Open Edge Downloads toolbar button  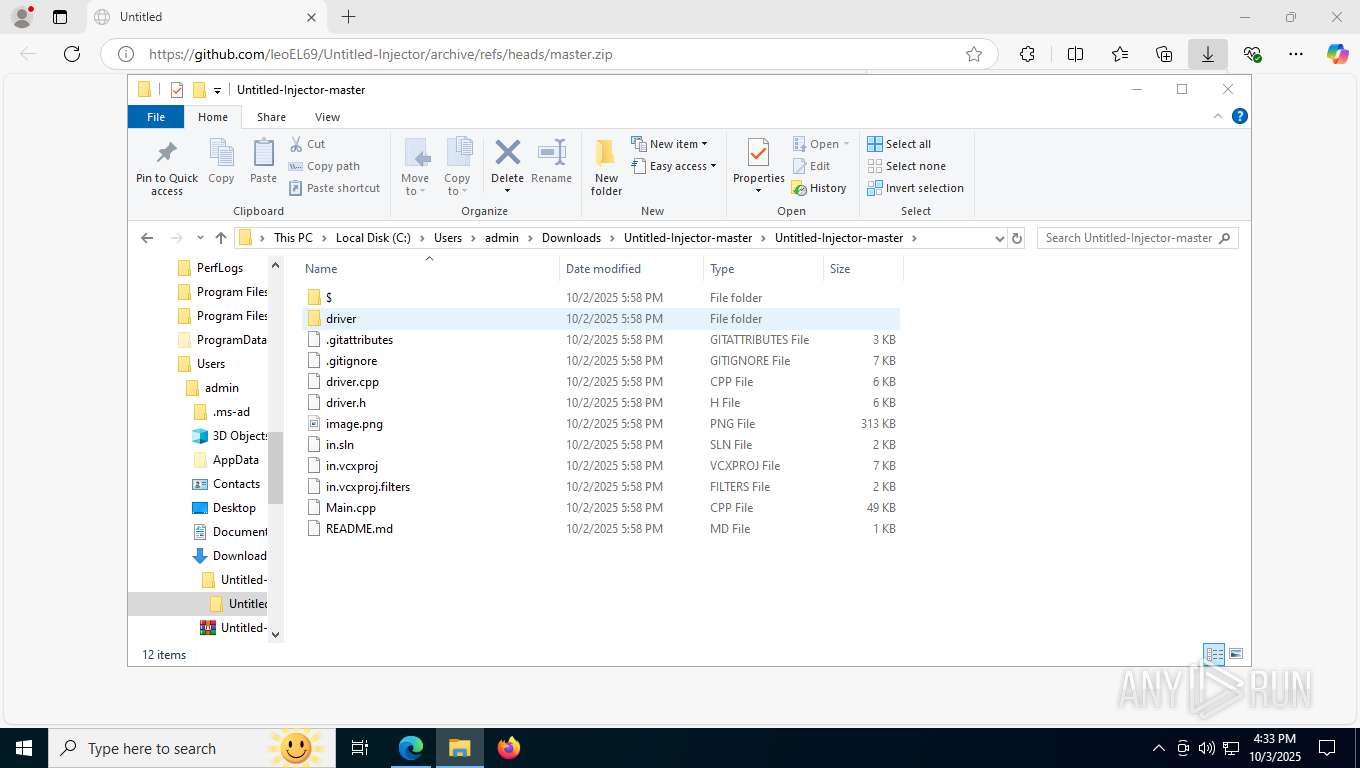(1208, 54)
